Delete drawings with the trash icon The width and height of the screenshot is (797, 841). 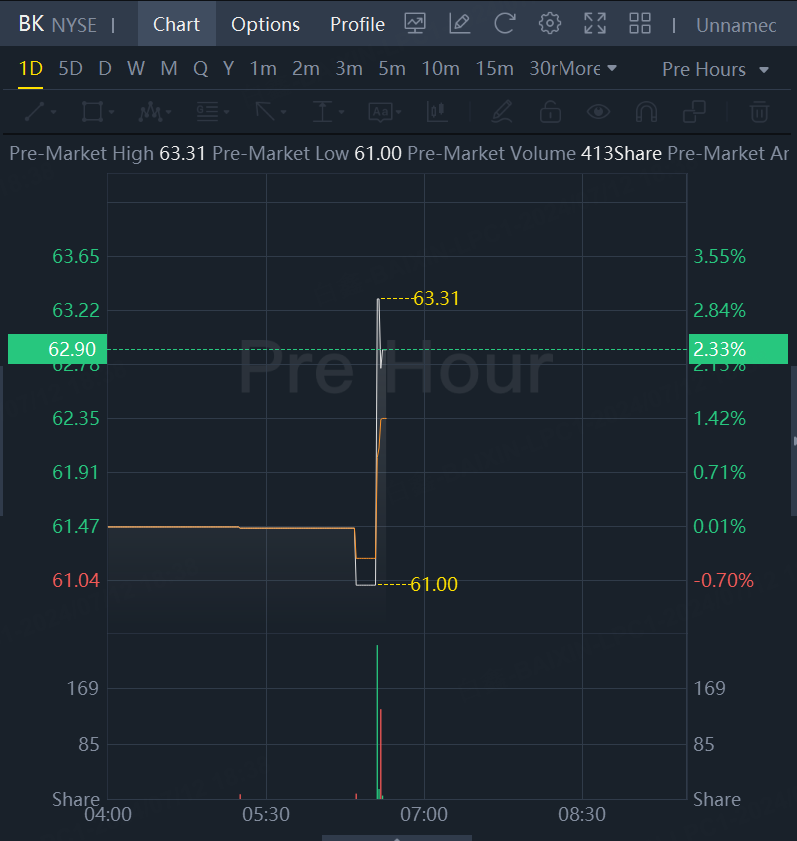click(760, 111)
